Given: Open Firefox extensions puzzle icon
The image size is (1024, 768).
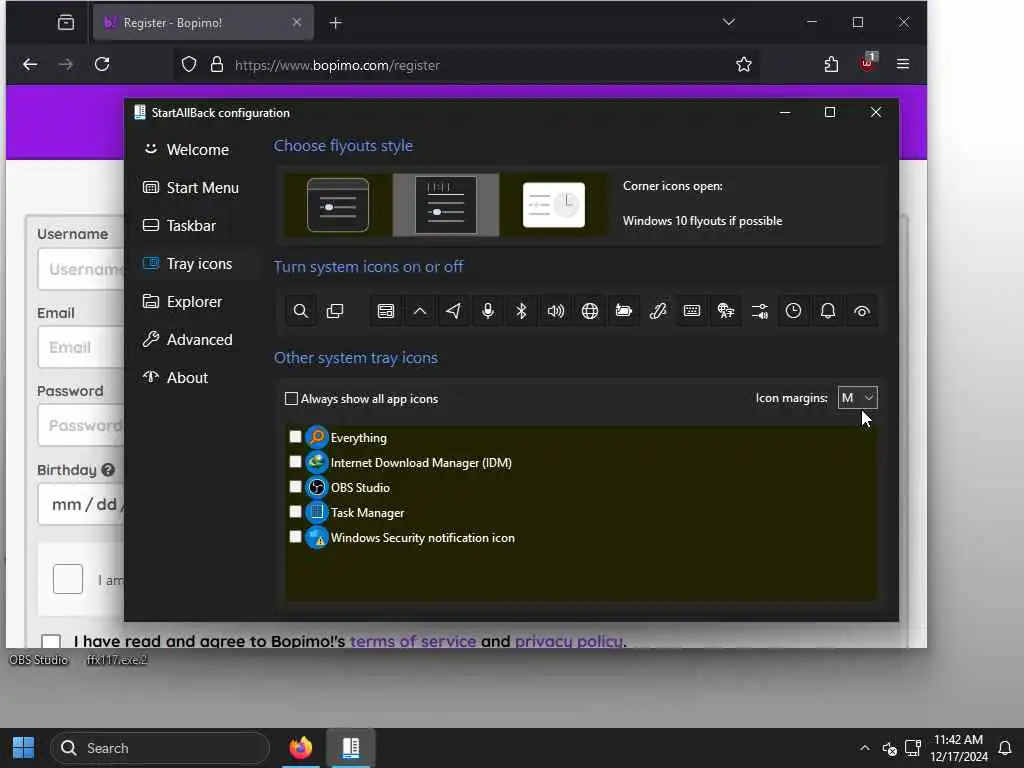Looking at the screenshot, I should [831, 65].
